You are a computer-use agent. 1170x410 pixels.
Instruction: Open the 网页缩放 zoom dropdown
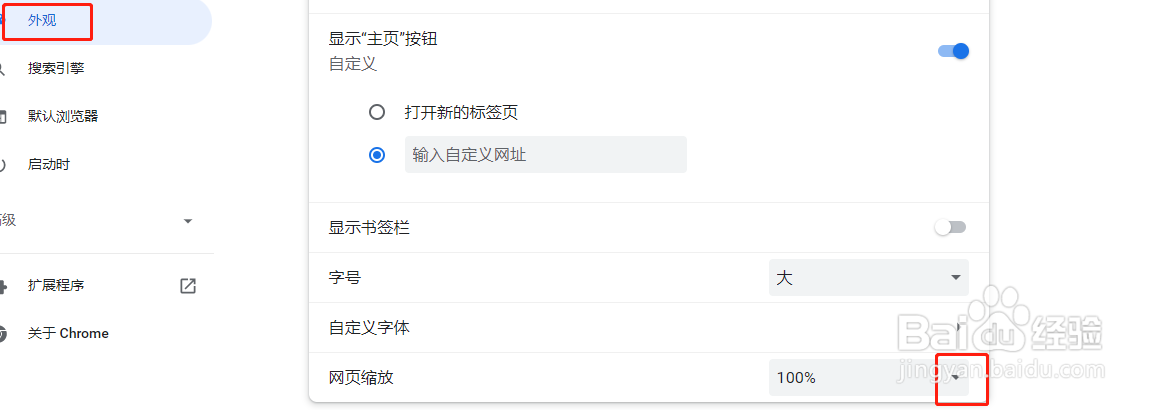[868, 378]
